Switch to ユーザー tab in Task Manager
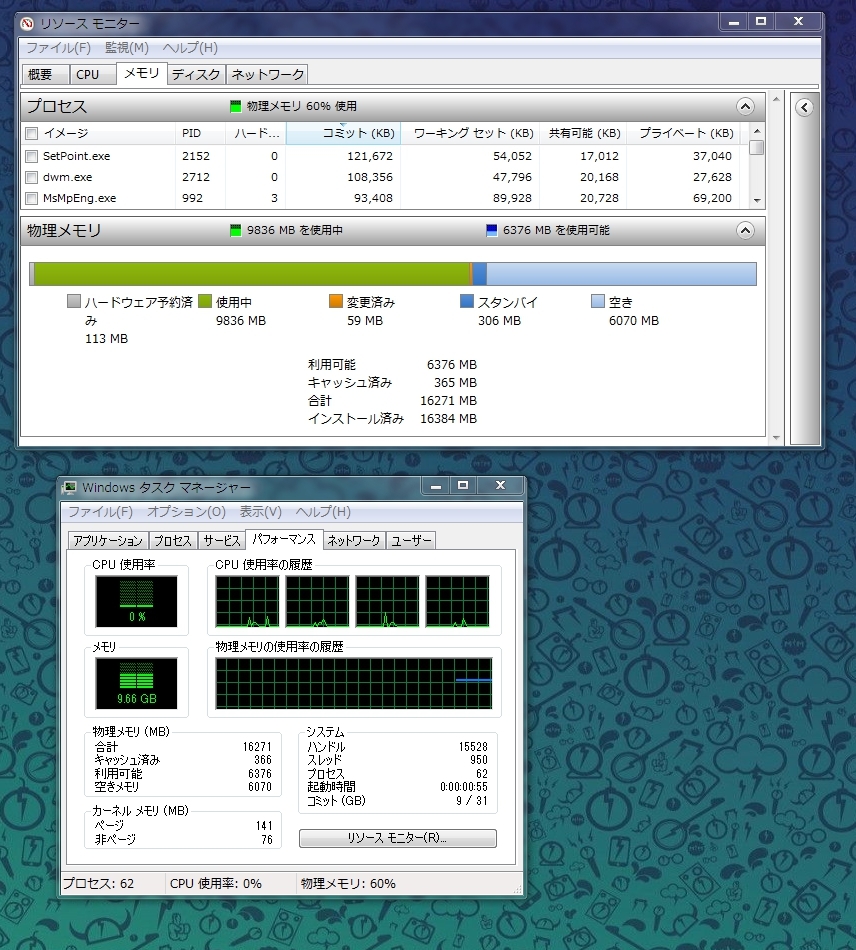The height and width of the screenshot is (950, 856). (411, 540)
